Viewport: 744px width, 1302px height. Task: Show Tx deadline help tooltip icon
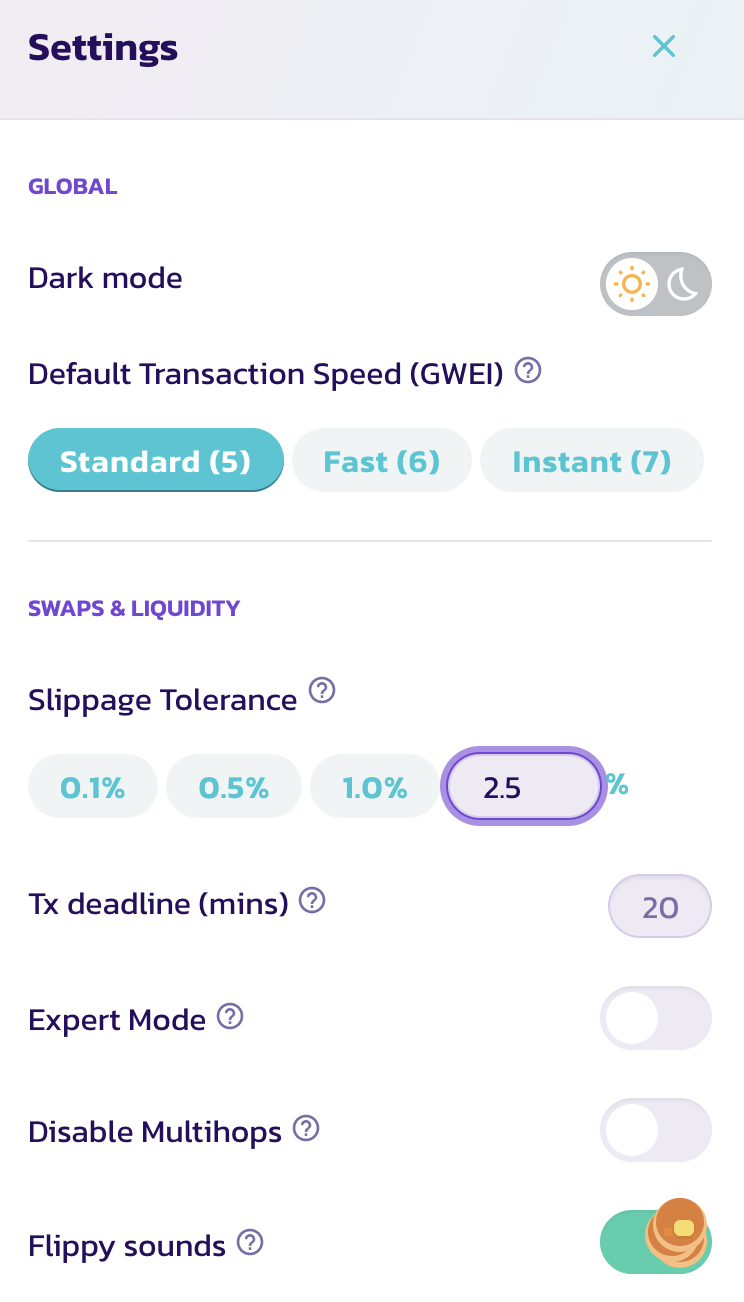pyautogui.click(x=313, y=901)
